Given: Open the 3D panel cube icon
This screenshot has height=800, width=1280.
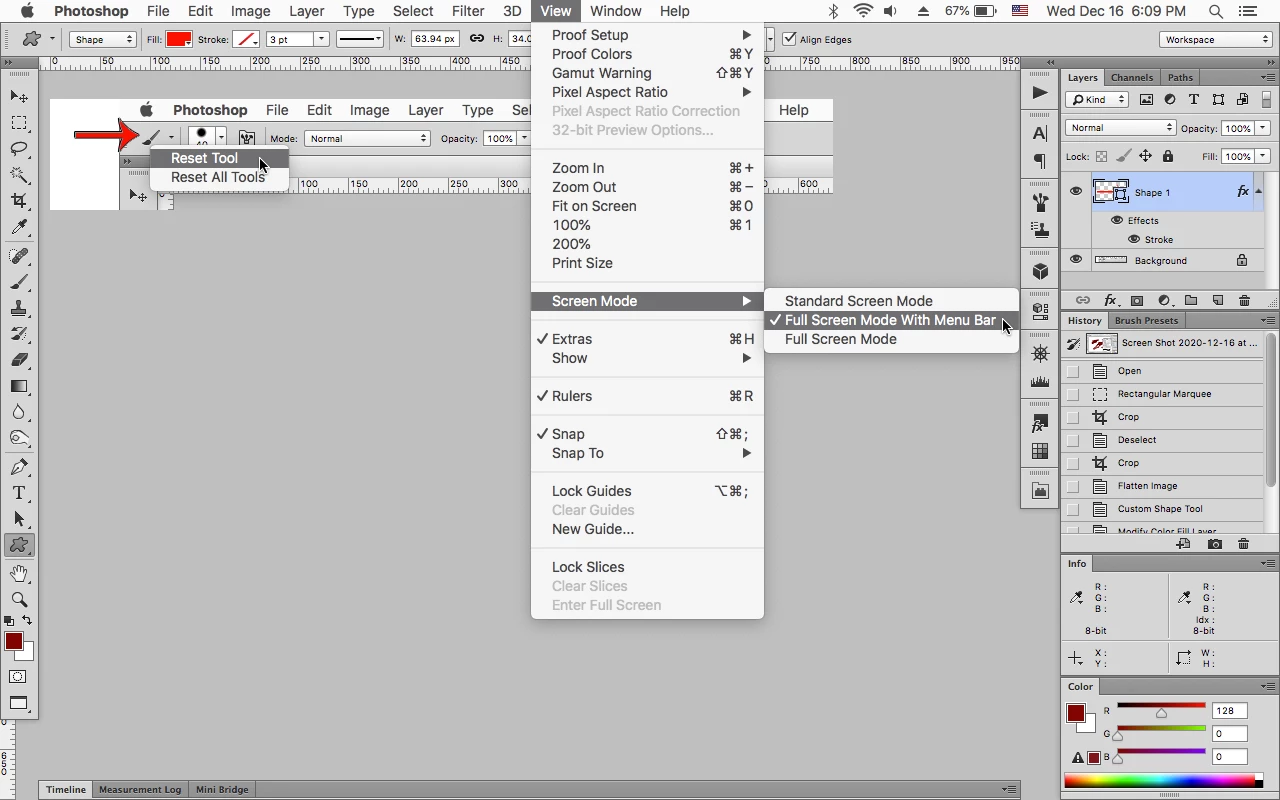Looking at the screenshot, I should pyautogui.click(x=1040, y=272).
